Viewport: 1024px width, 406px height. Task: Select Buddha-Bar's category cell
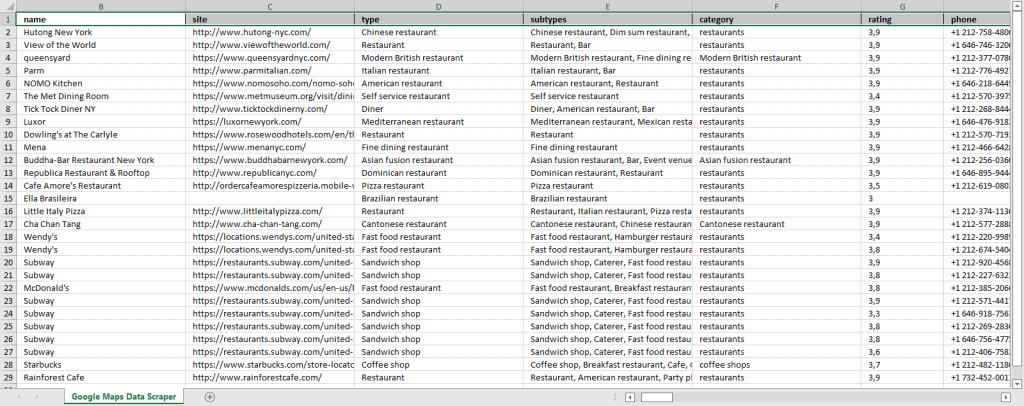(777, 160)
